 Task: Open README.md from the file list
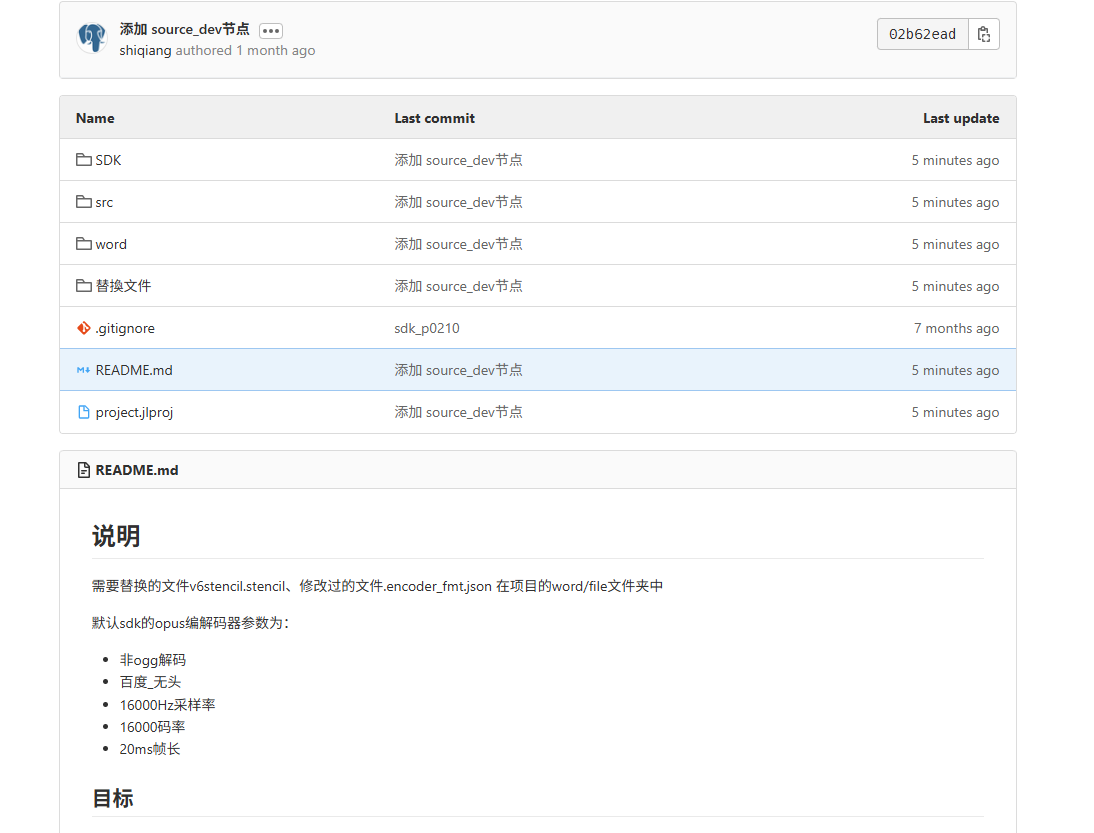point(134,370)
